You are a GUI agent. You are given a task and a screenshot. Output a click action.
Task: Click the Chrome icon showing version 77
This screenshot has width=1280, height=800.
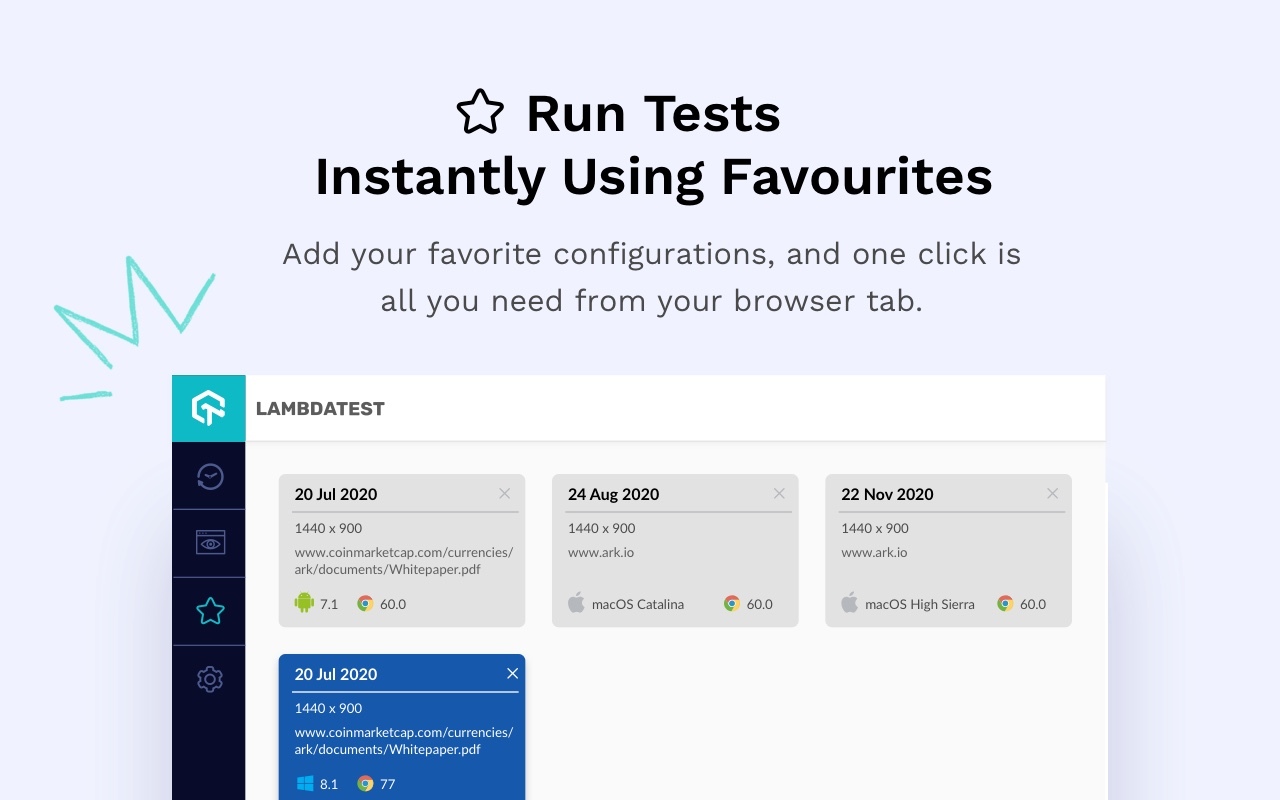click(x=364, y=784)
